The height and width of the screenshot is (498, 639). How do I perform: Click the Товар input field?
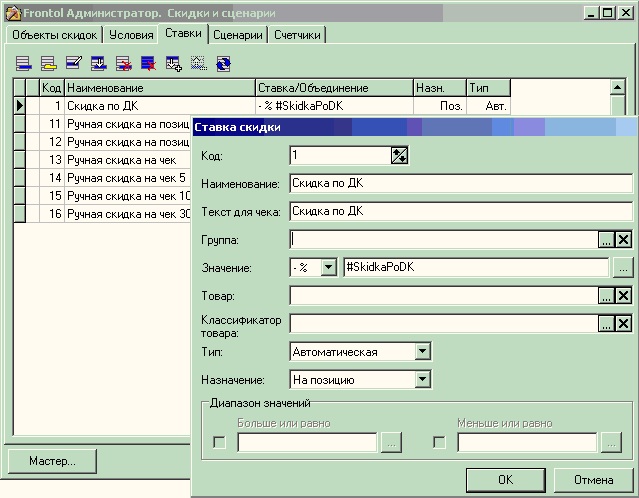[x=444, y=295]
